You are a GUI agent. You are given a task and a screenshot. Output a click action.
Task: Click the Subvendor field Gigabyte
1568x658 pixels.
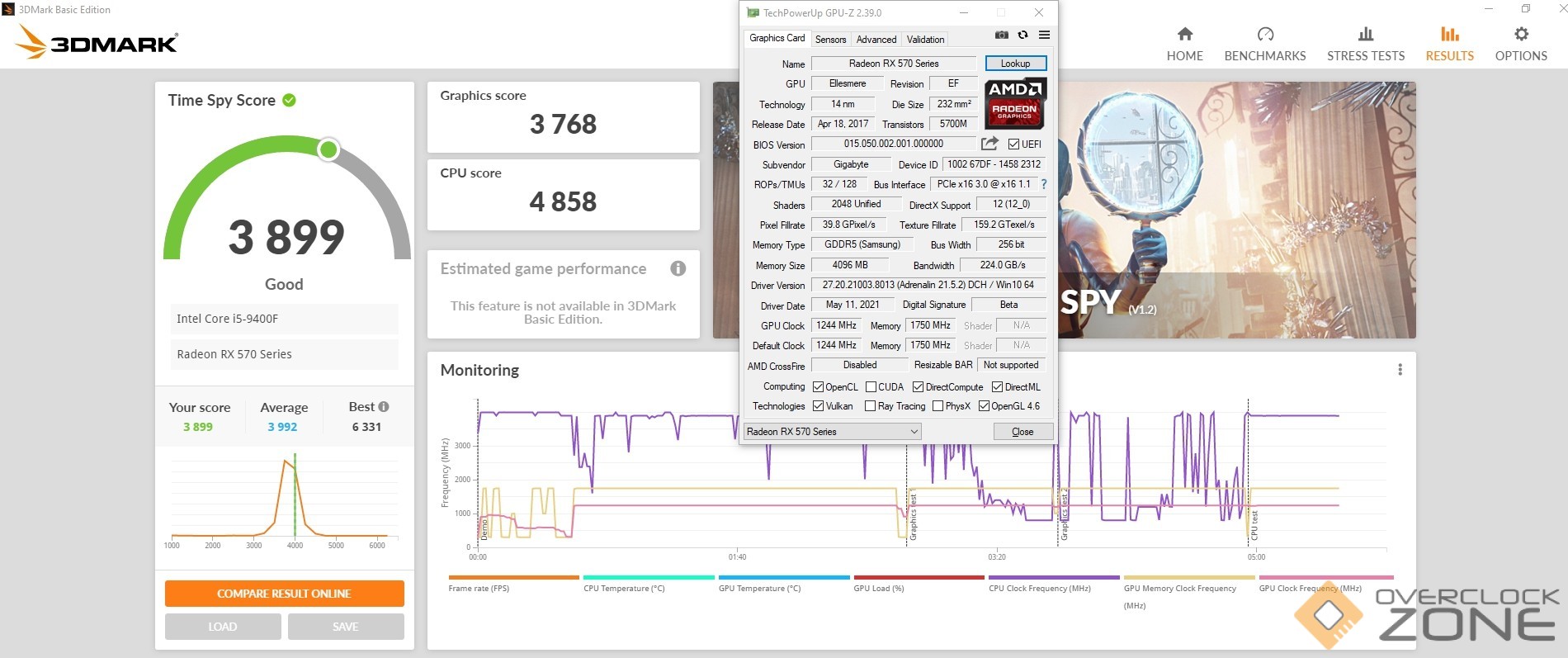pyautogui.click(x=851, y=164)
